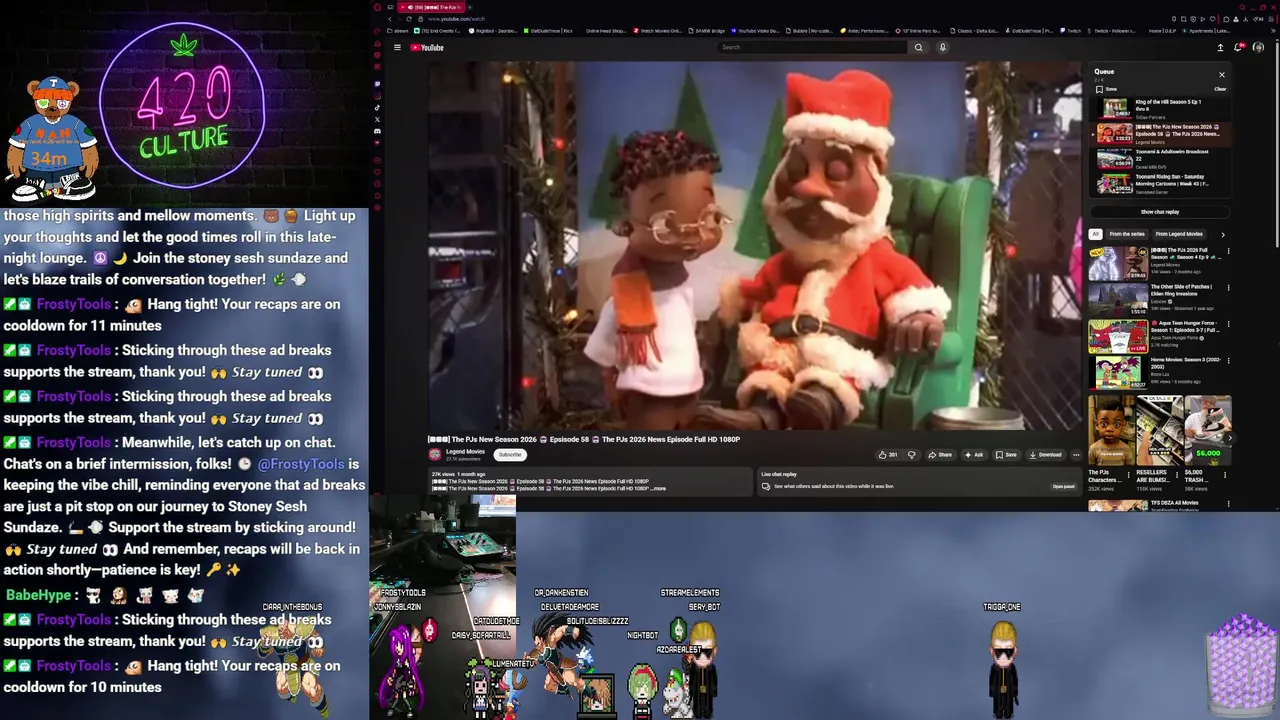Select the All filter chip
The height and width of the screenshot is (720, 1280).
pyautogui.click(x=1095, y=234)
